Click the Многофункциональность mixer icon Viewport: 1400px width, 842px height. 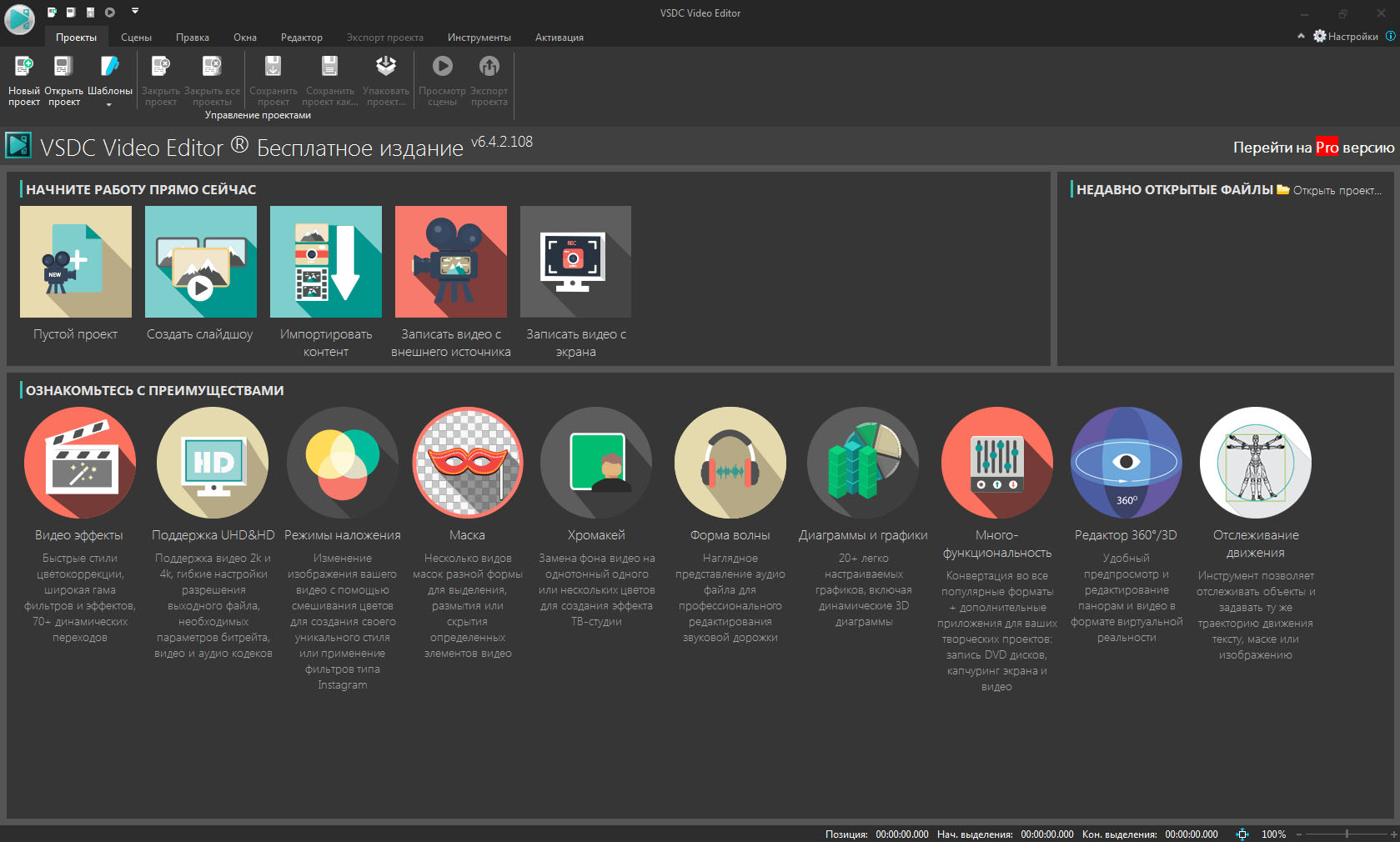click(997, 463)
